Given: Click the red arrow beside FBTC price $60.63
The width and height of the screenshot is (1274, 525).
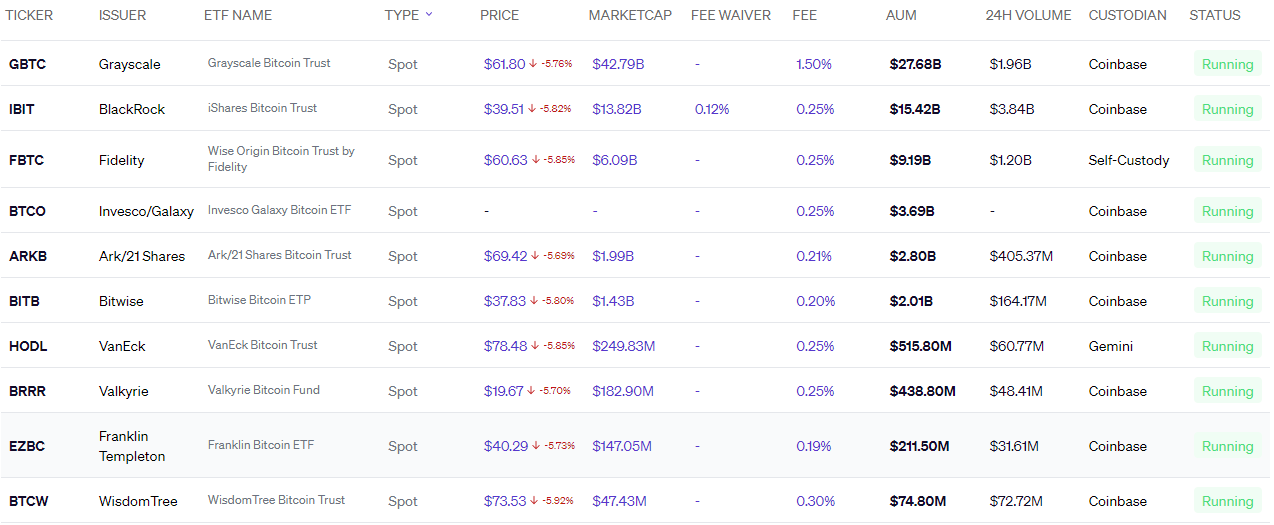Looking at the screenshot, I should coord(536,160).
